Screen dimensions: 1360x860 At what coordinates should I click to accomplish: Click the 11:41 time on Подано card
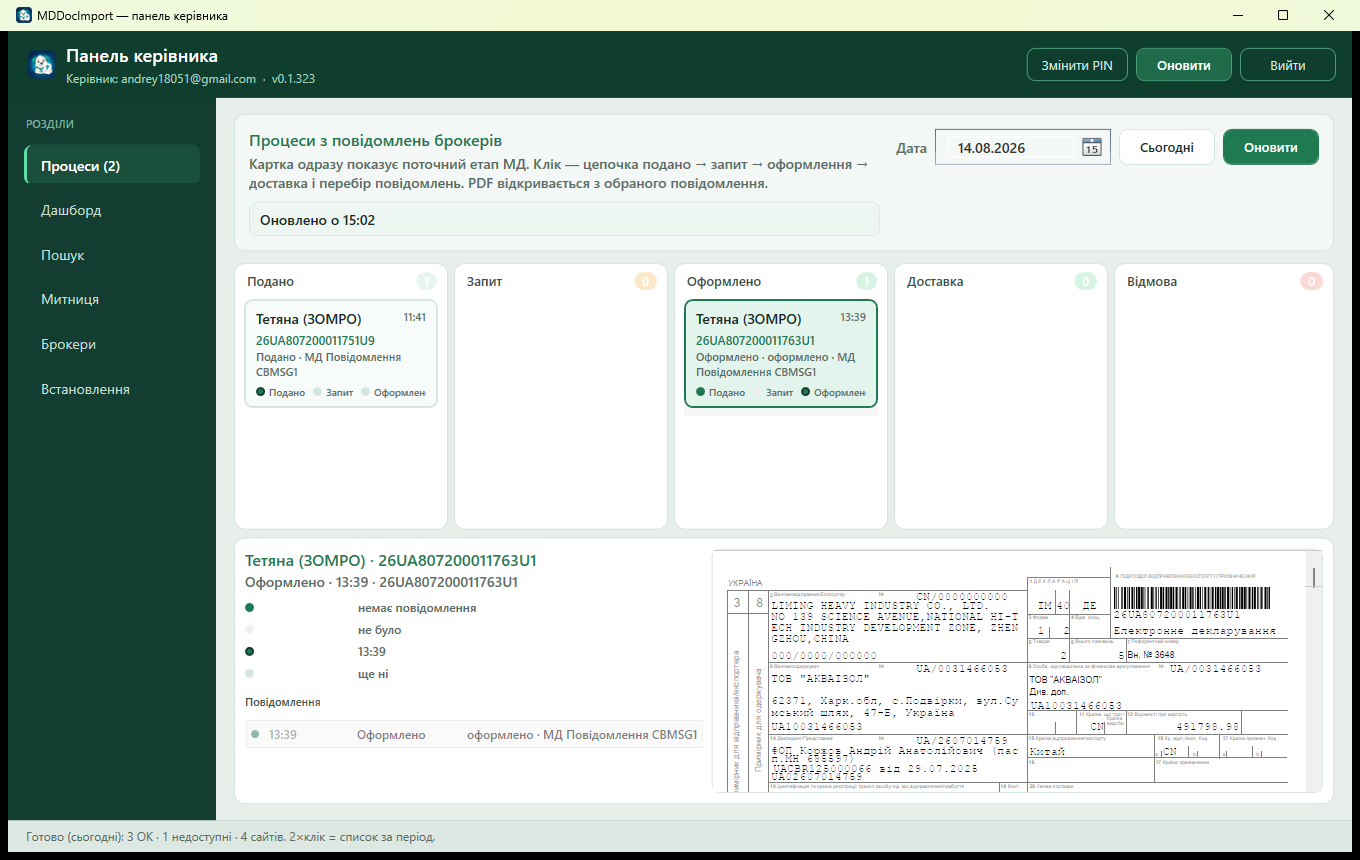point(415,317)
